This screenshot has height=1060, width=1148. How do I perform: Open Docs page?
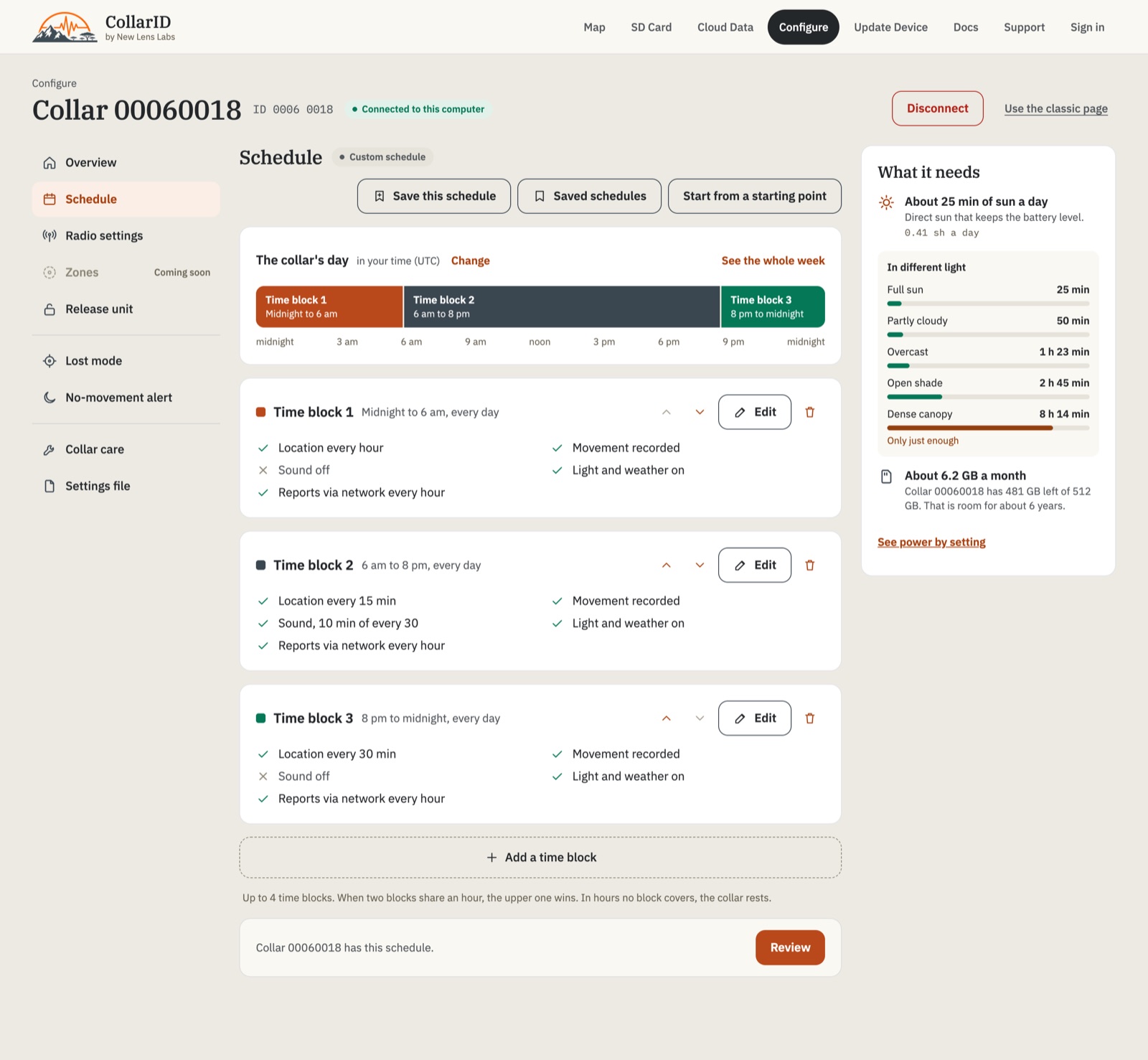pos(965,27)
